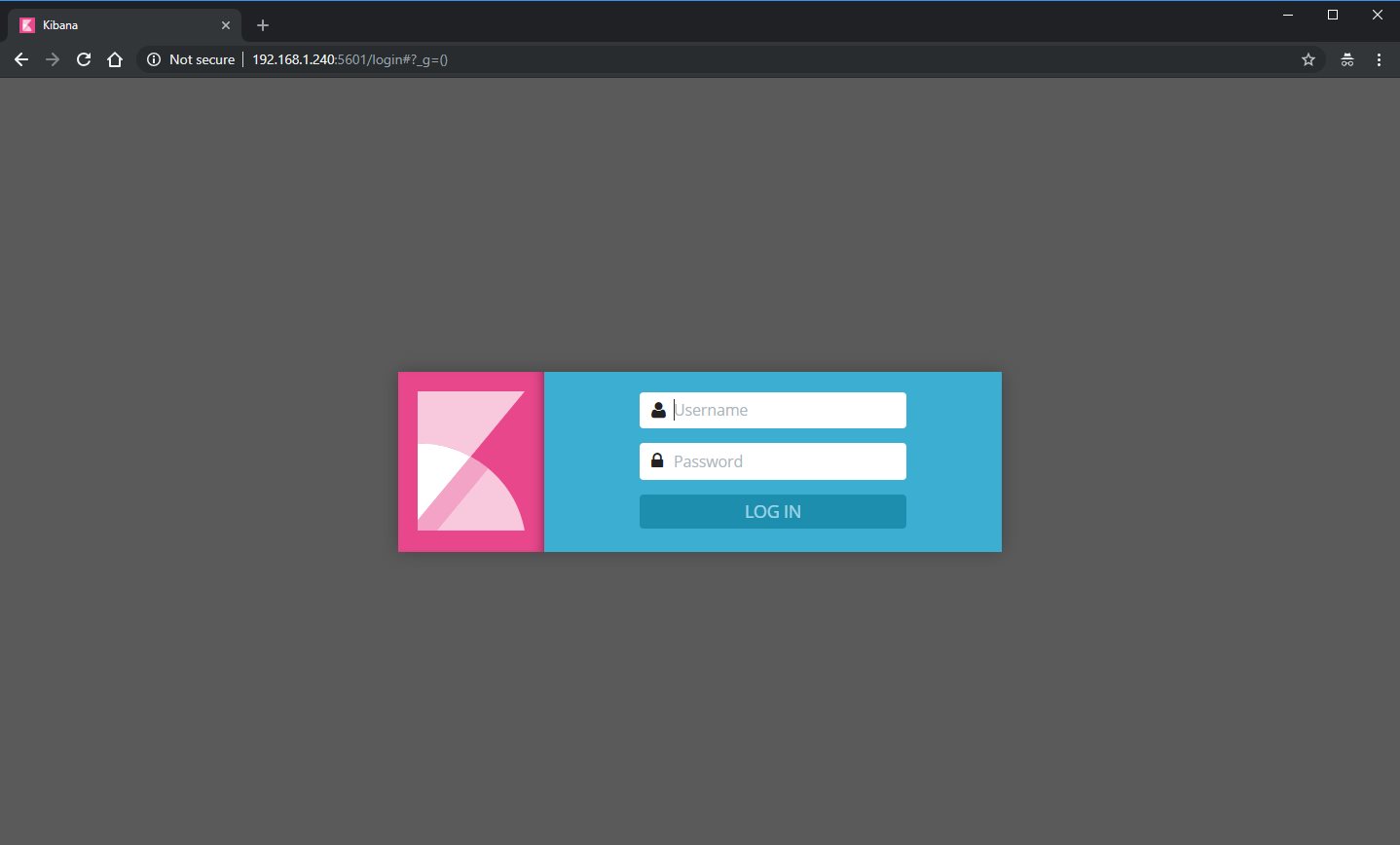Viewport: 1400px width, 845px height.
Task: Close the Kibana tab
Action: point(226,25)
